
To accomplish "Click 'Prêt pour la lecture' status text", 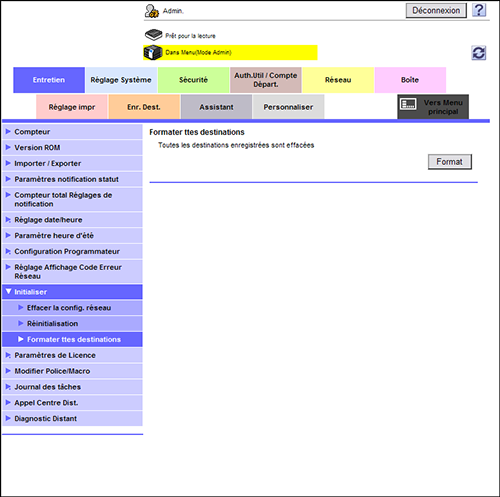I will click(x=190, y=36).
